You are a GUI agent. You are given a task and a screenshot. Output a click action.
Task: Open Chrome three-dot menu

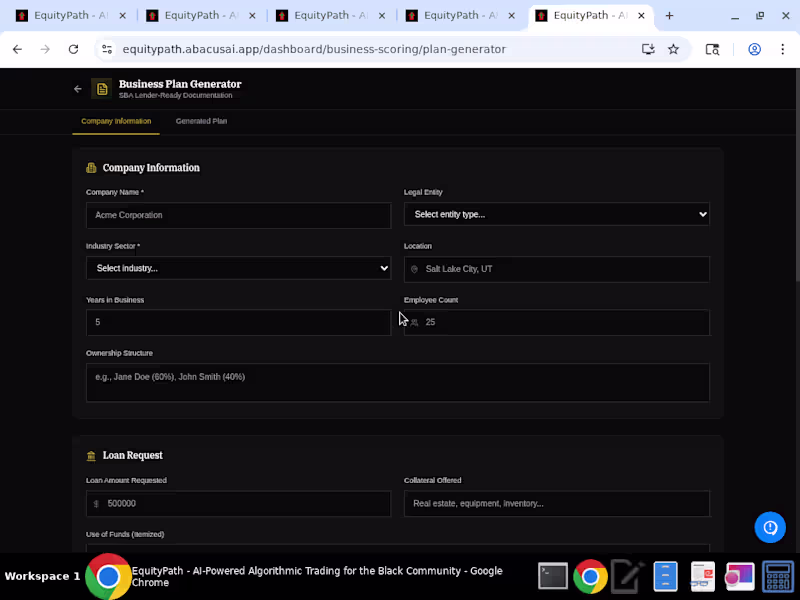[783, 49]
